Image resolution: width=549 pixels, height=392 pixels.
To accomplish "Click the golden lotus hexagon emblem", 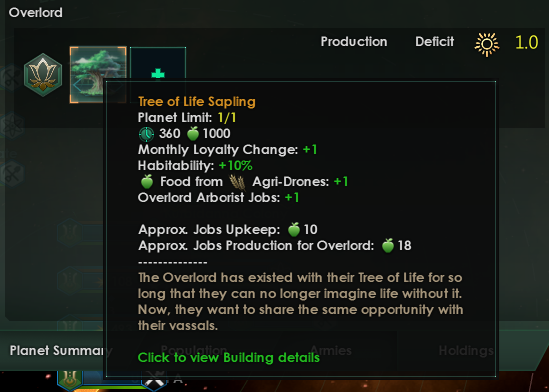I will coord(43,75).
